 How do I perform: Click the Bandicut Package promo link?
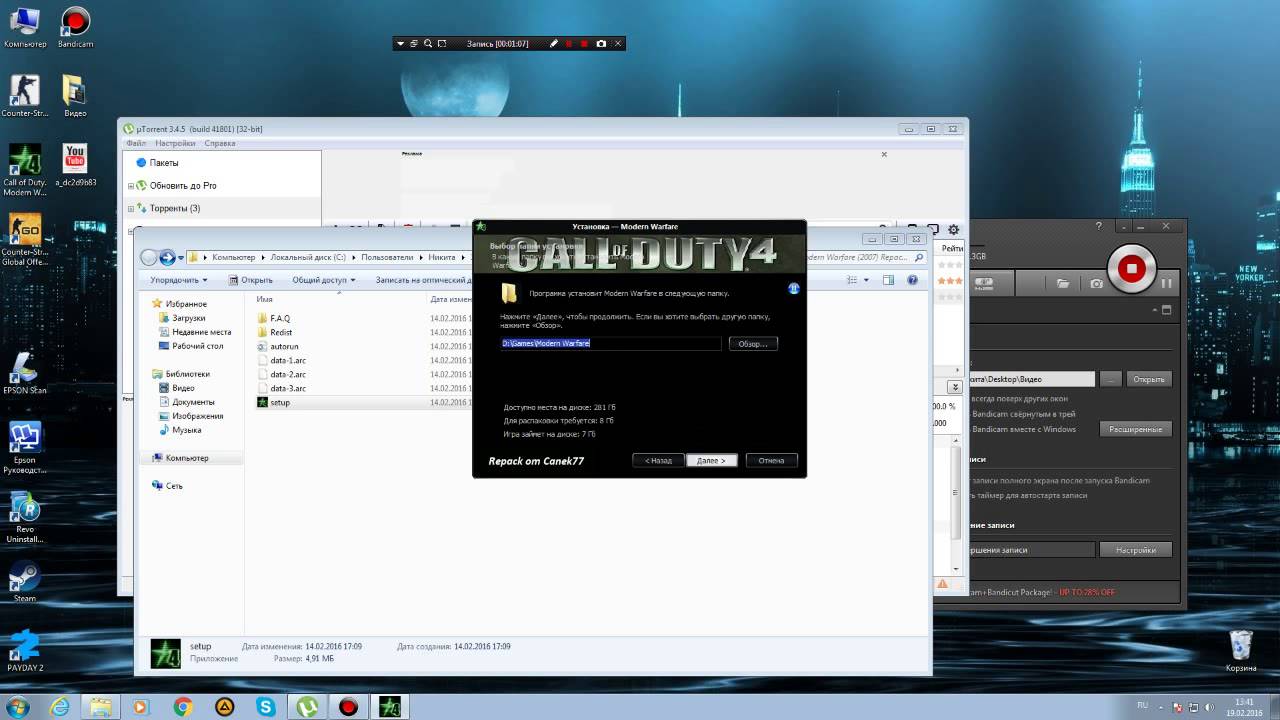pos(1042,592)
